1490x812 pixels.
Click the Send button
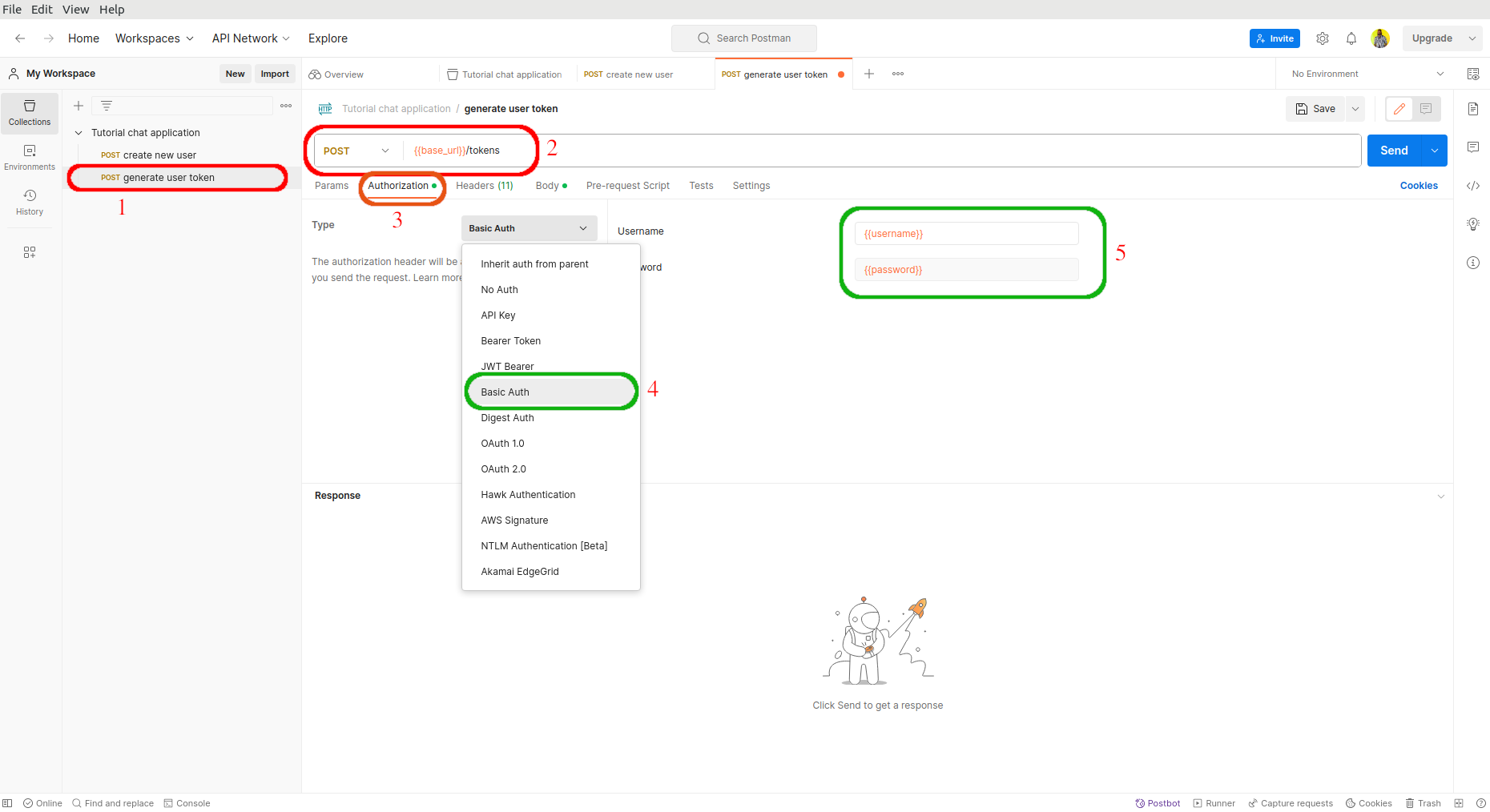(1394, 151)
